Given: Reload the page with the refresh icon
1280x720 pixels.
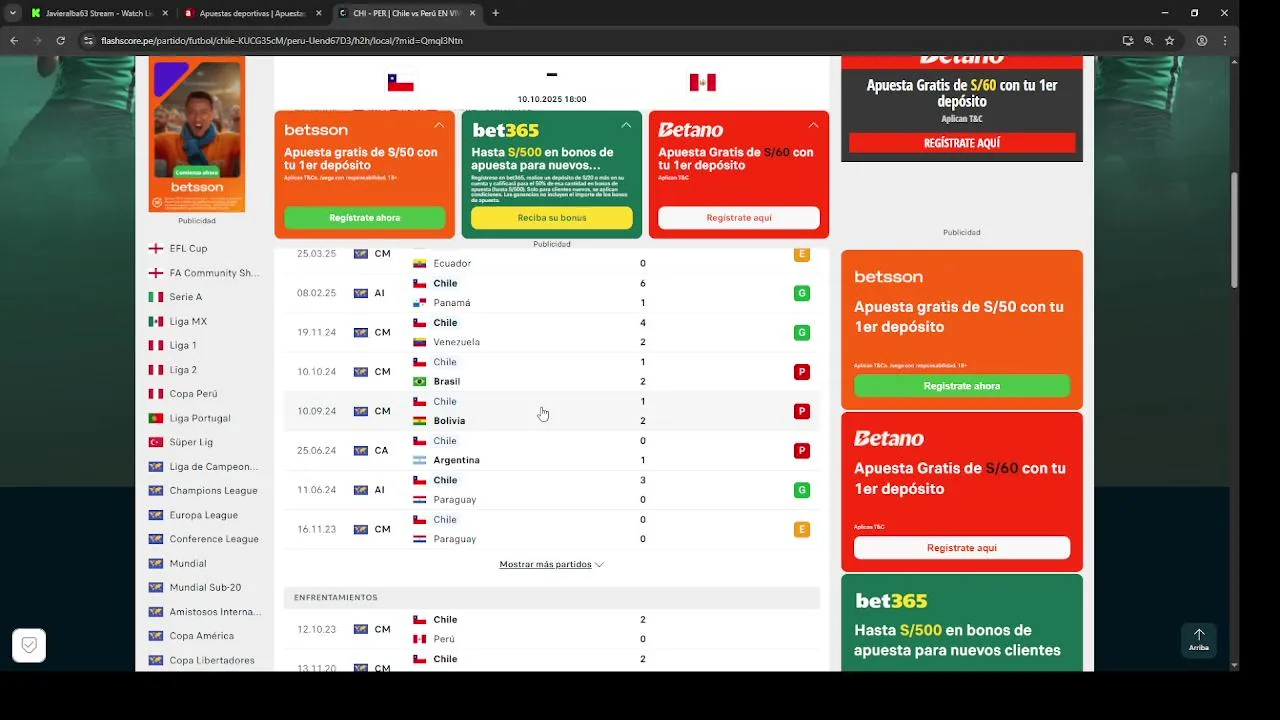Looking at the screenshot, I should click(x=61, y=41).
